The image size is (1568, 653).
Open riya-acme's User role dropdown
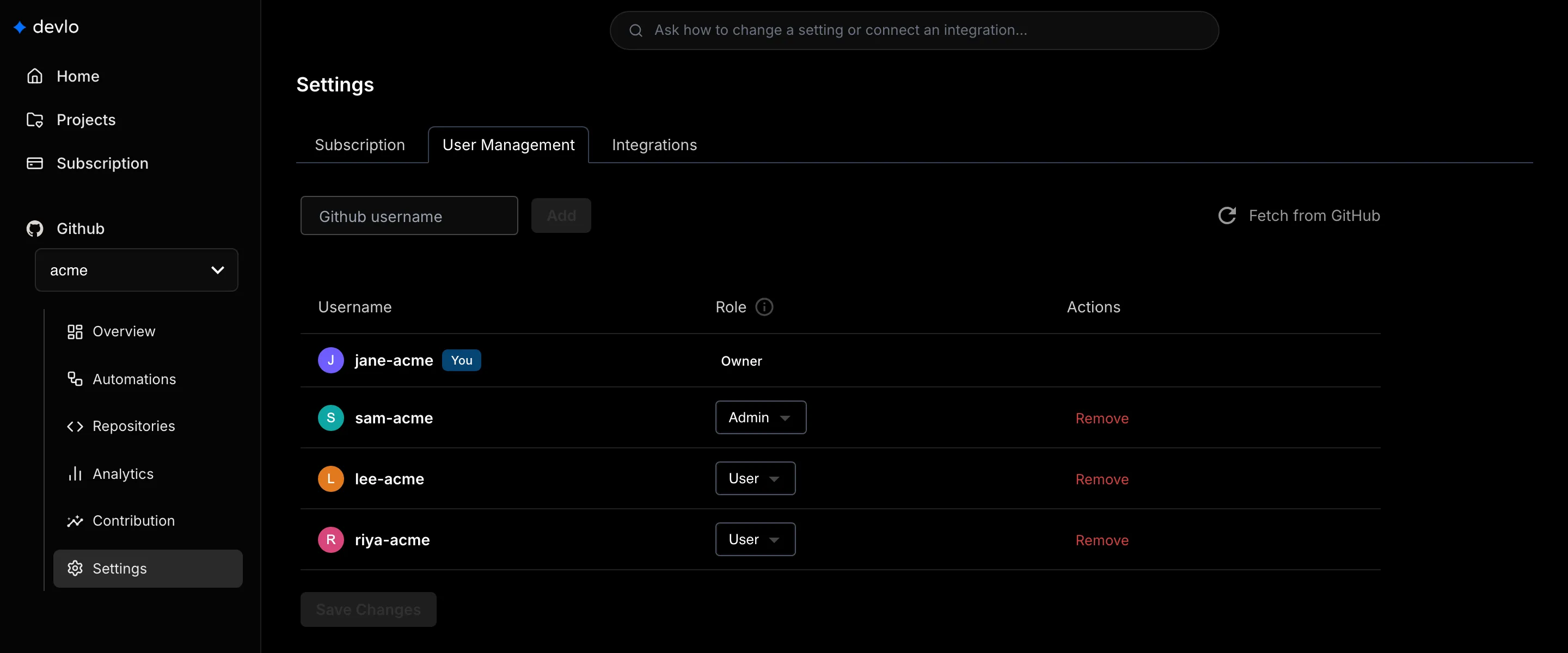755,539
